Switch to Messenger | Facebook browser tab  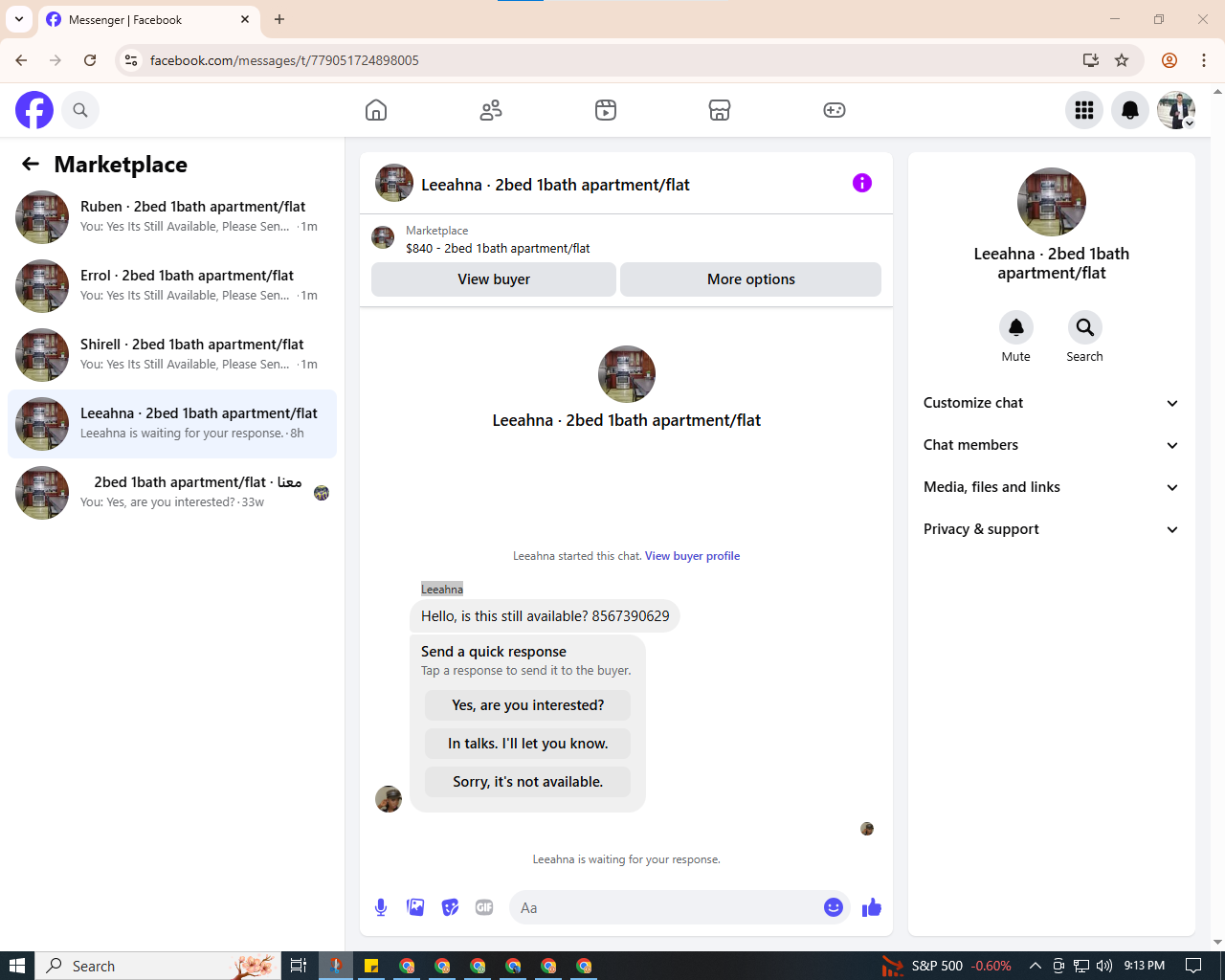[148, 19]
